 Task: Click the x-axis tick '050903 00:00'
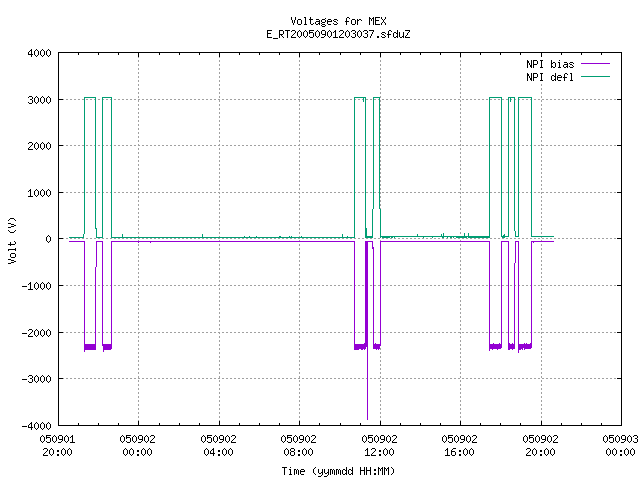point(620,446)
